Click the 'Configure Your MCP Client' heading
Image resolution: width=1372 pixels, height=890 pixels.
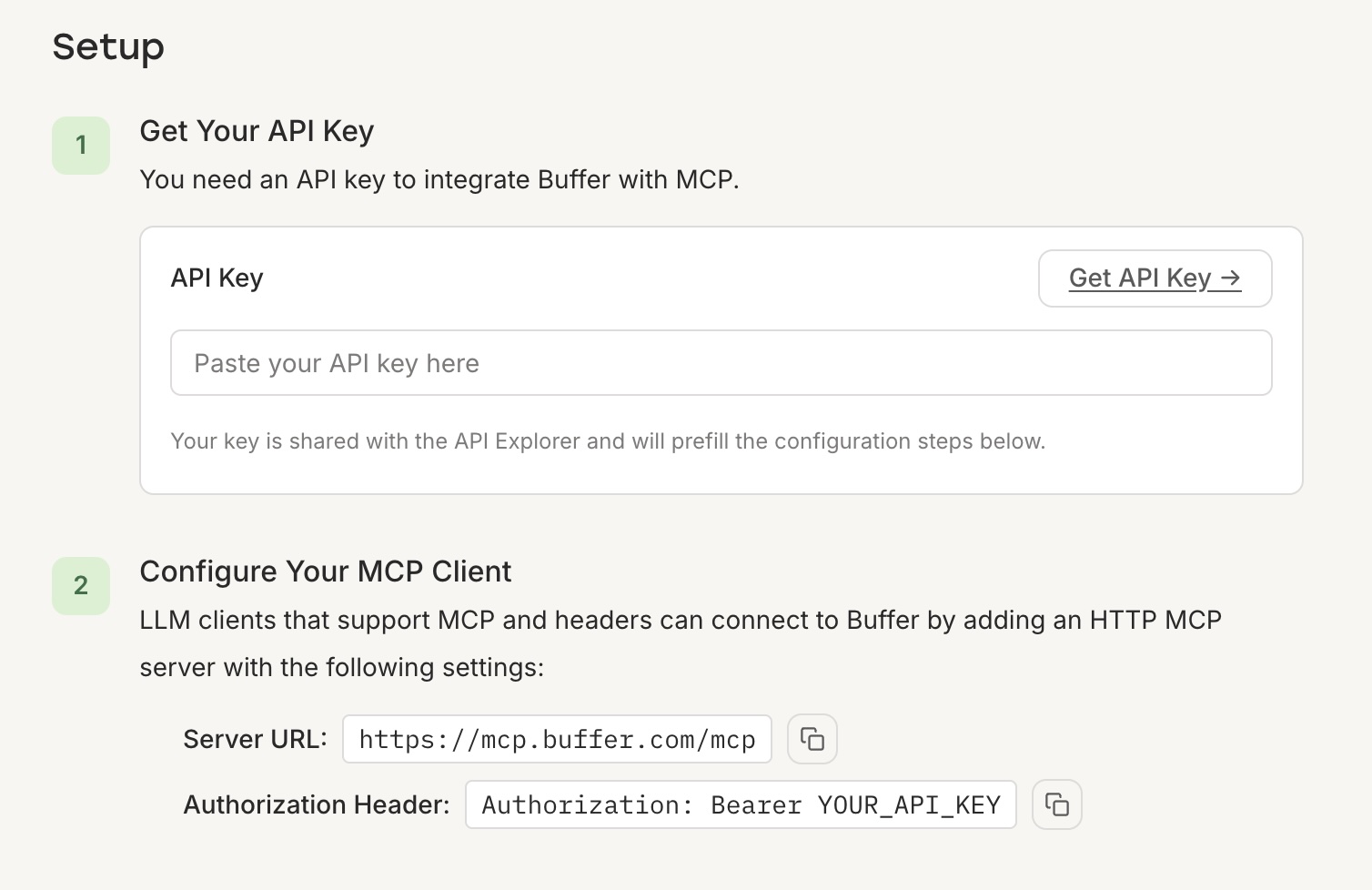pyautogui.click(x=326, y=571)
